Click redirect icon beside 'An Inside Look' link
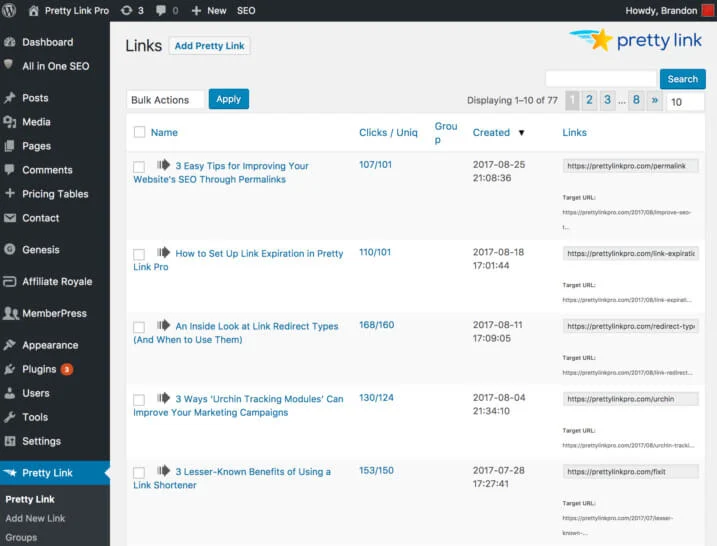The width and height of the screenshot is (717, 546). 163,325
